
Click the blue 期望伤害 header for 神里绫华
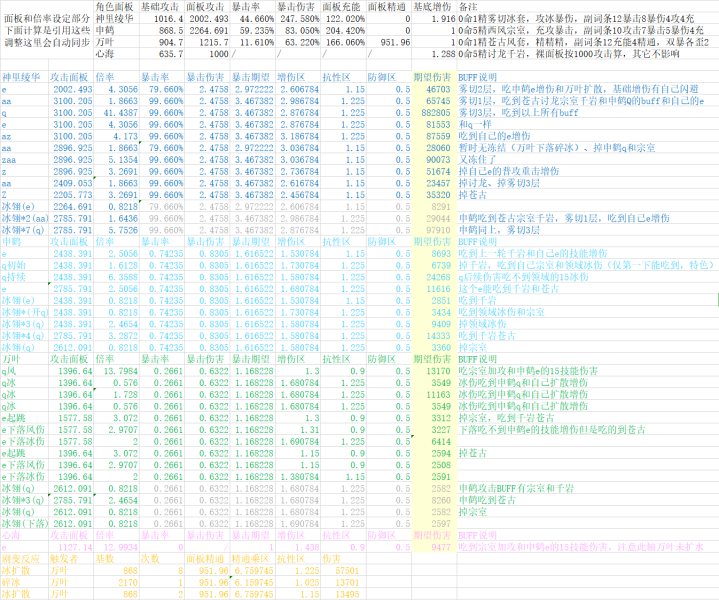click(x=432, y=77)
